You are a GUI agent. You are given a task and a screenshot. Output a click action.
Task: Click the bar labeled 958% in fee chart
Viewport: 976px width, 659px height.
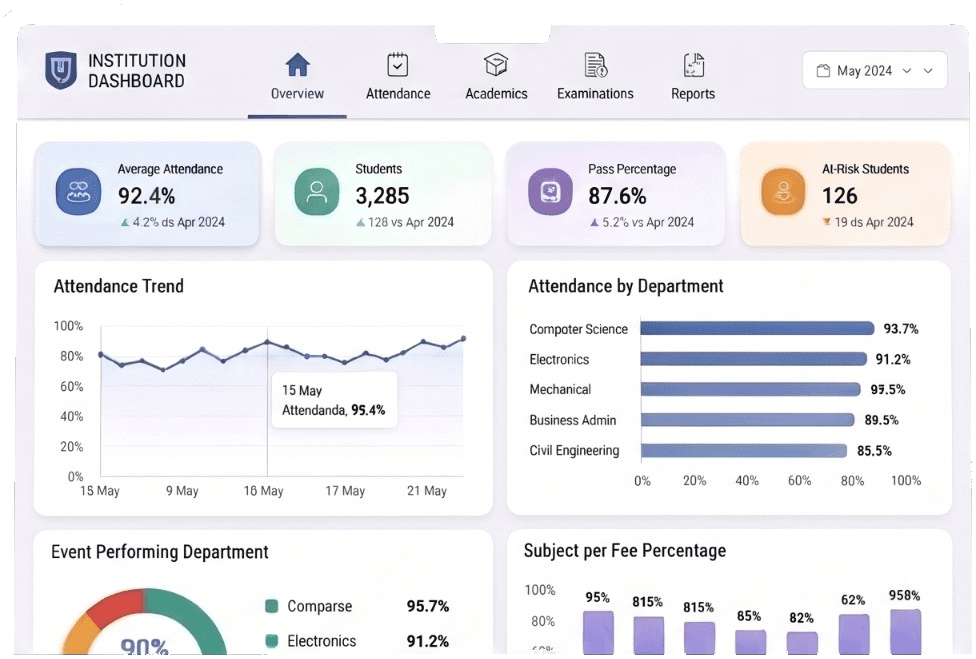pos(905,632)
